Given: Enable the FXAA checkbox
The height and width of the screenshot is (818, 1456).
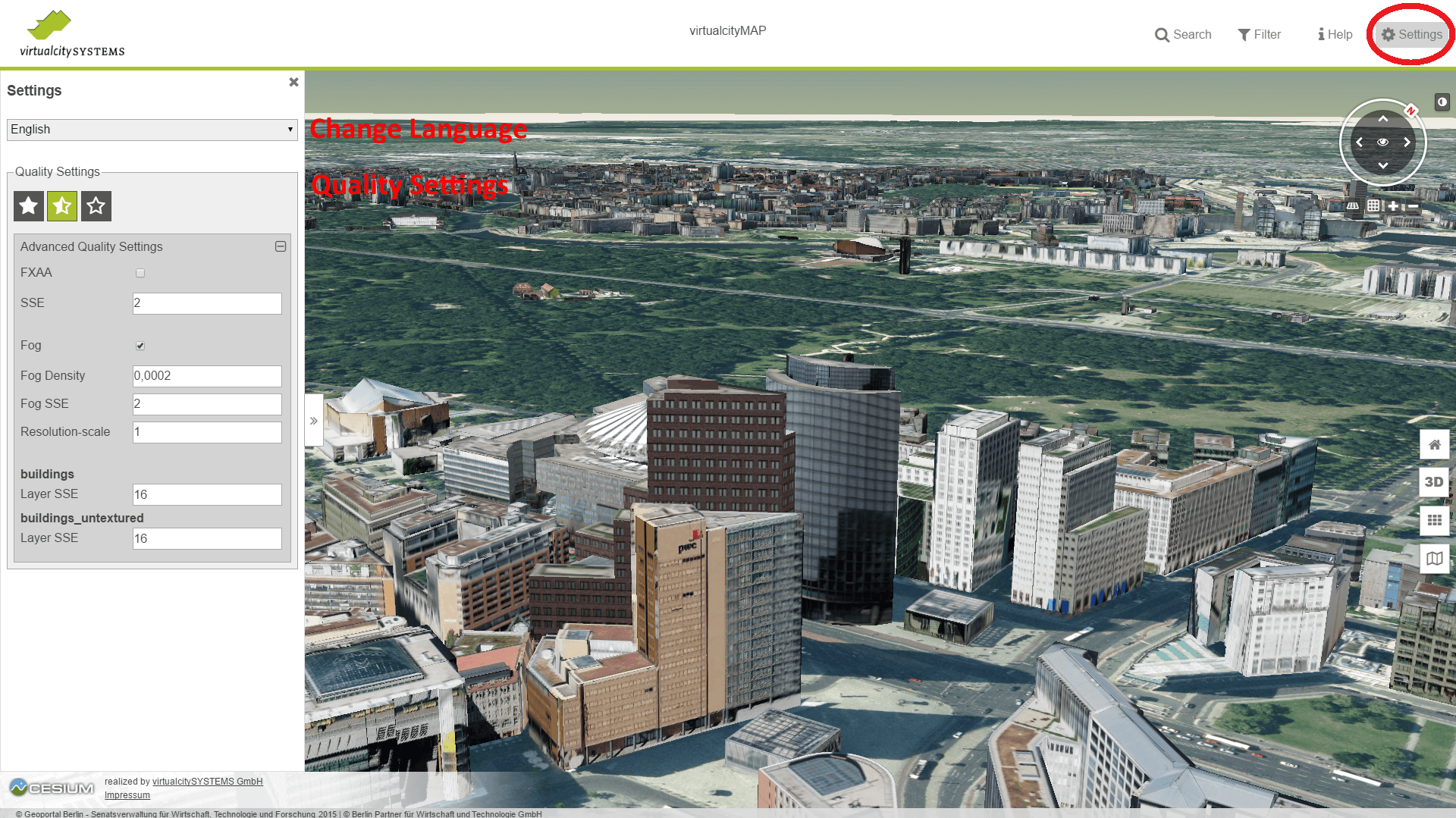Looking at the screenshot, I should point(140,273).
